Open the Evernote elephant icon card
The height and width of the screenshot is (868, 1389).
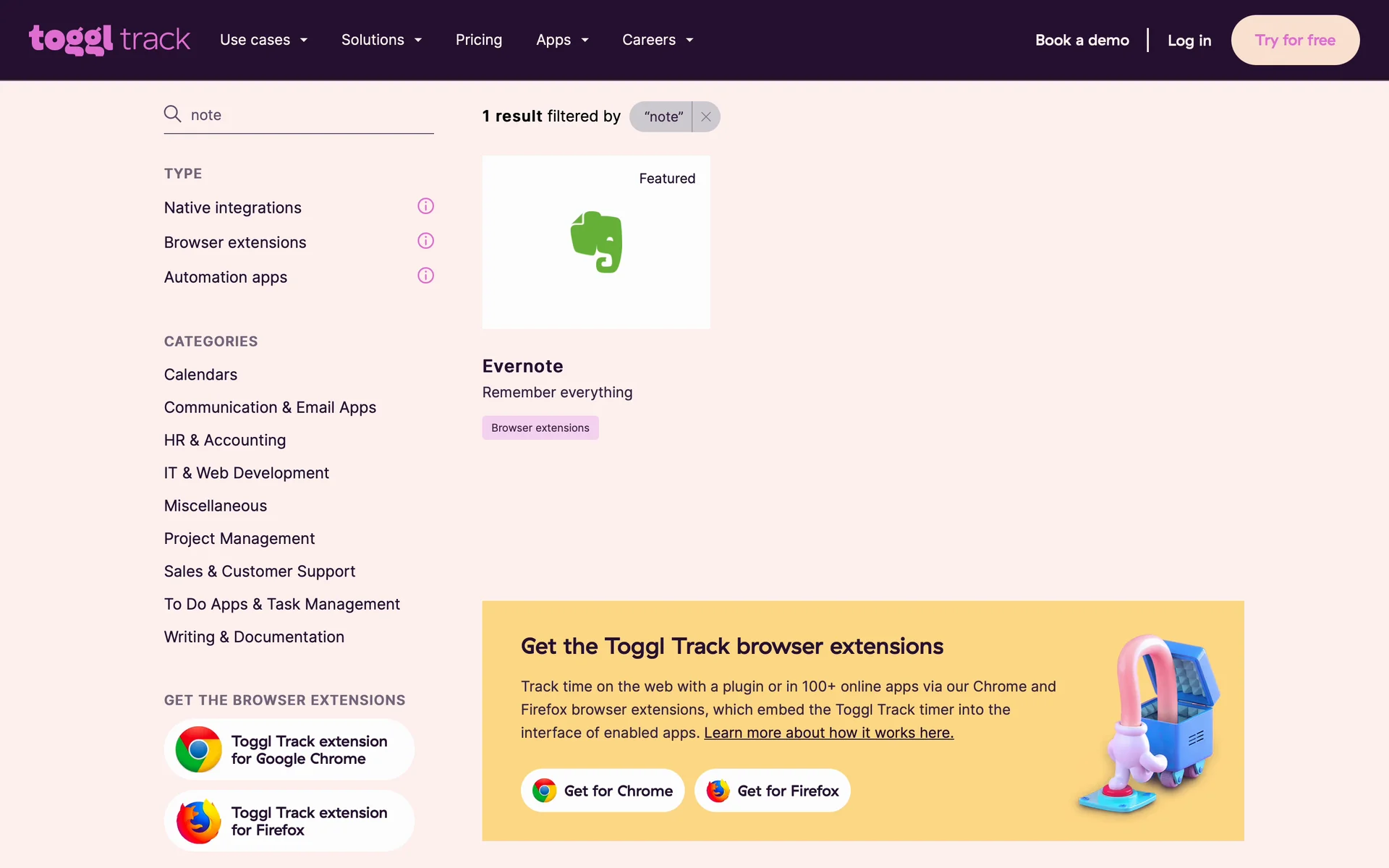click(596, 242)
